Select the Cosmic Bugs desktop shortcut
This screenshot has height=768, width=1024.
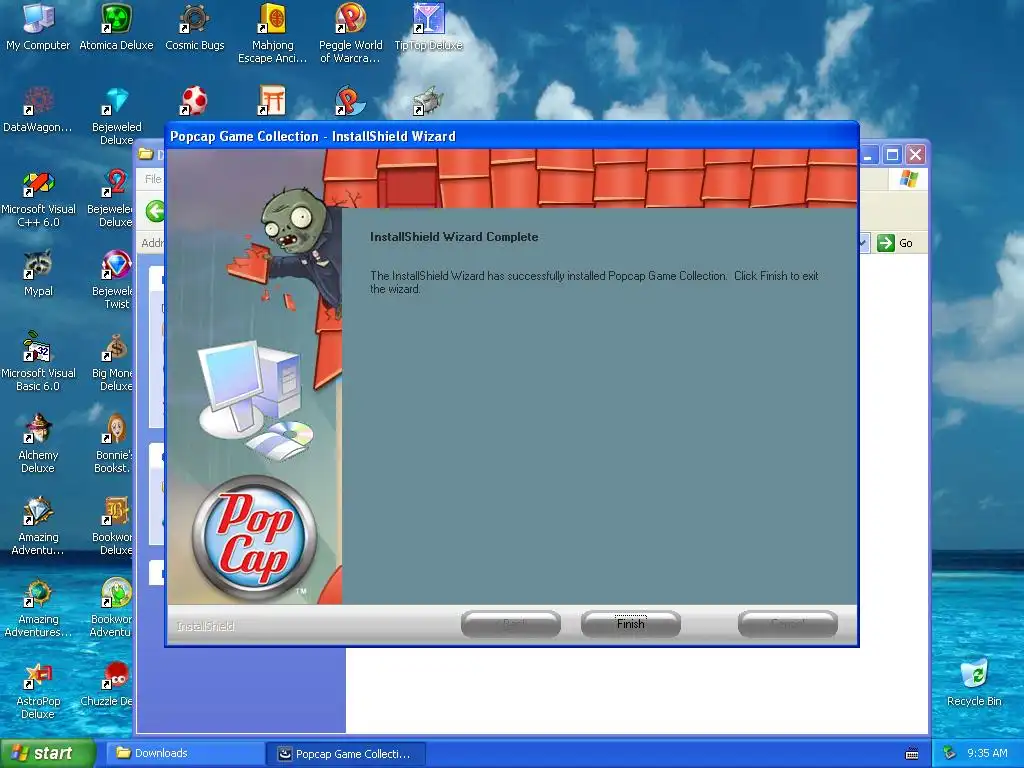195,27
